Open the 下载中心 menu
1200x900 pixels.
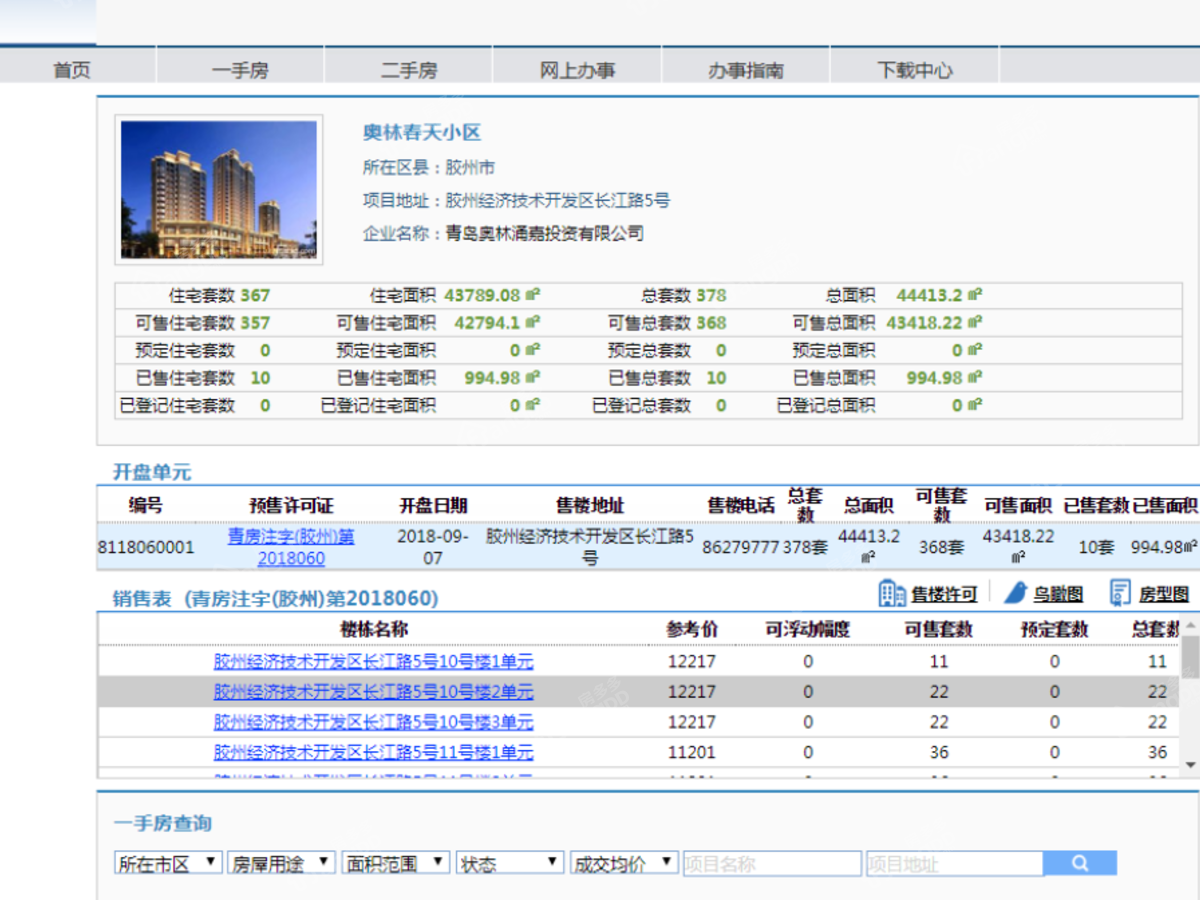tap(914, 70)
